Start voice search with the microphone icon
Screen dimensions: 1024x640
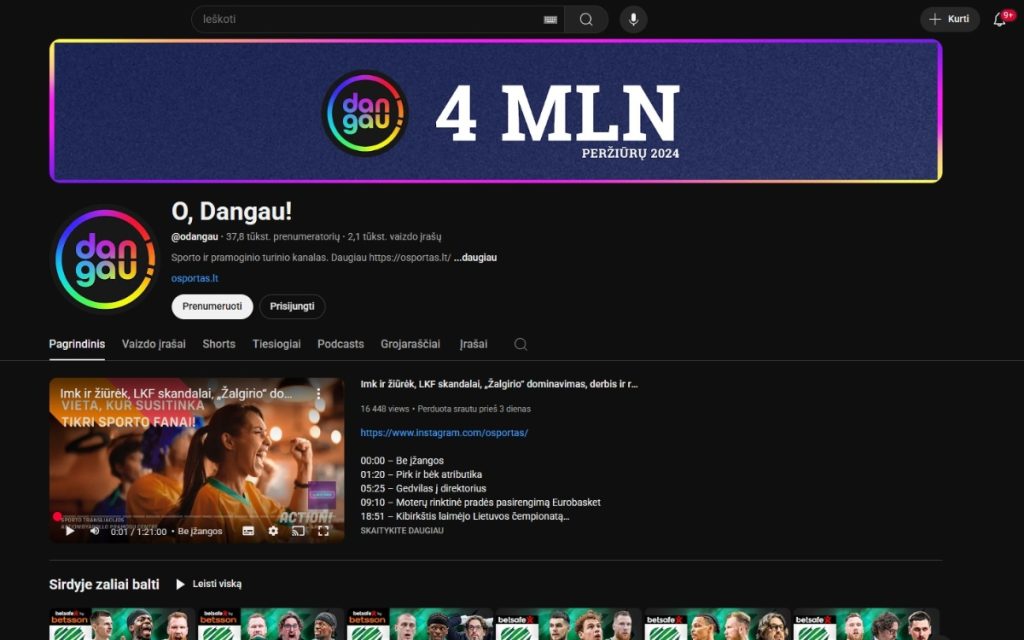click(x=633, y=20)
